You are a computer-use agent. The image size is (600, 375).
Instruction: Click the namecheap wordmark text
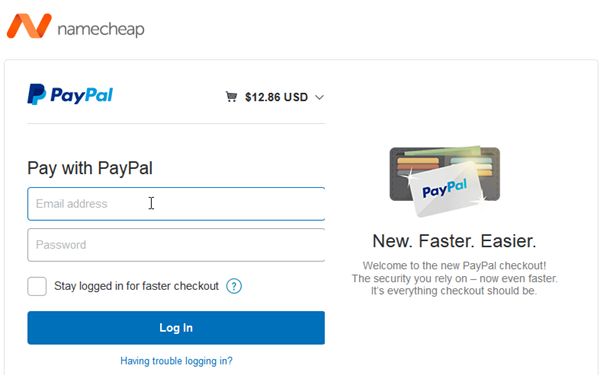click(x=101, y=29)
